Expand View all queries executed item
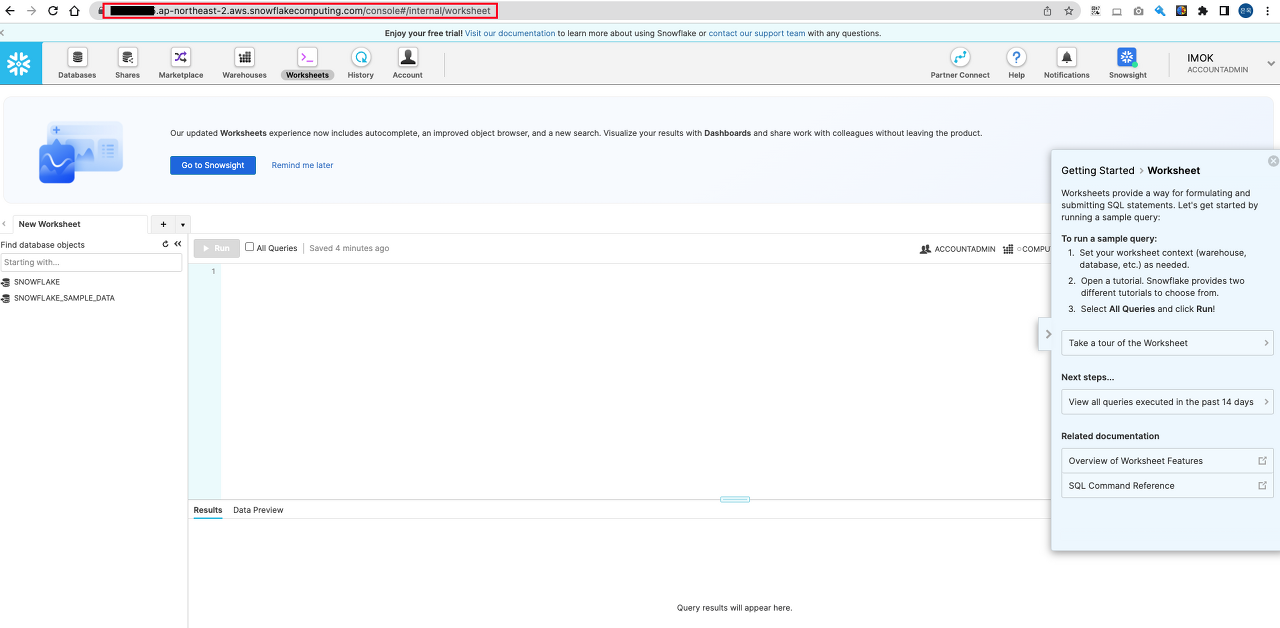Screen dimensions: 1280x628 point(1167,402)
